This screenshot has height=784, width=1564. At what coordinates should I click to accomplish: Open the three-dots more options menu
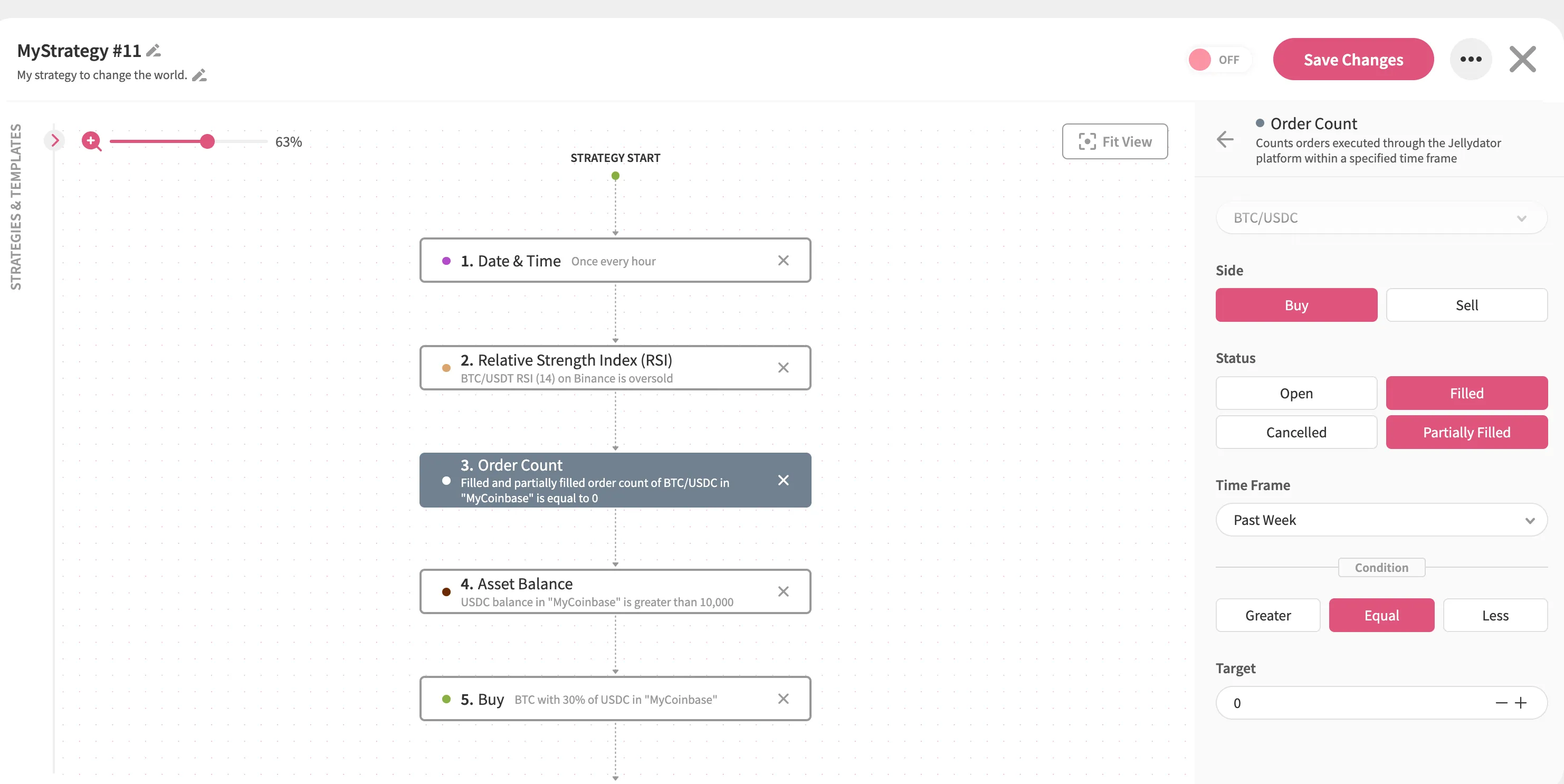point(1471,60)
